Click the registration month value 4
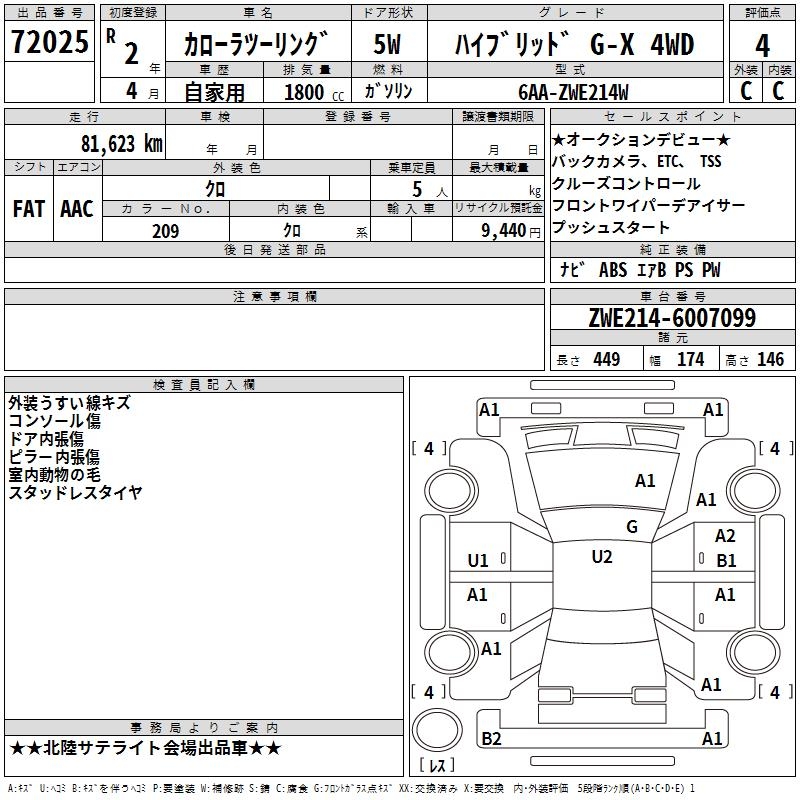 coord(132,91)
